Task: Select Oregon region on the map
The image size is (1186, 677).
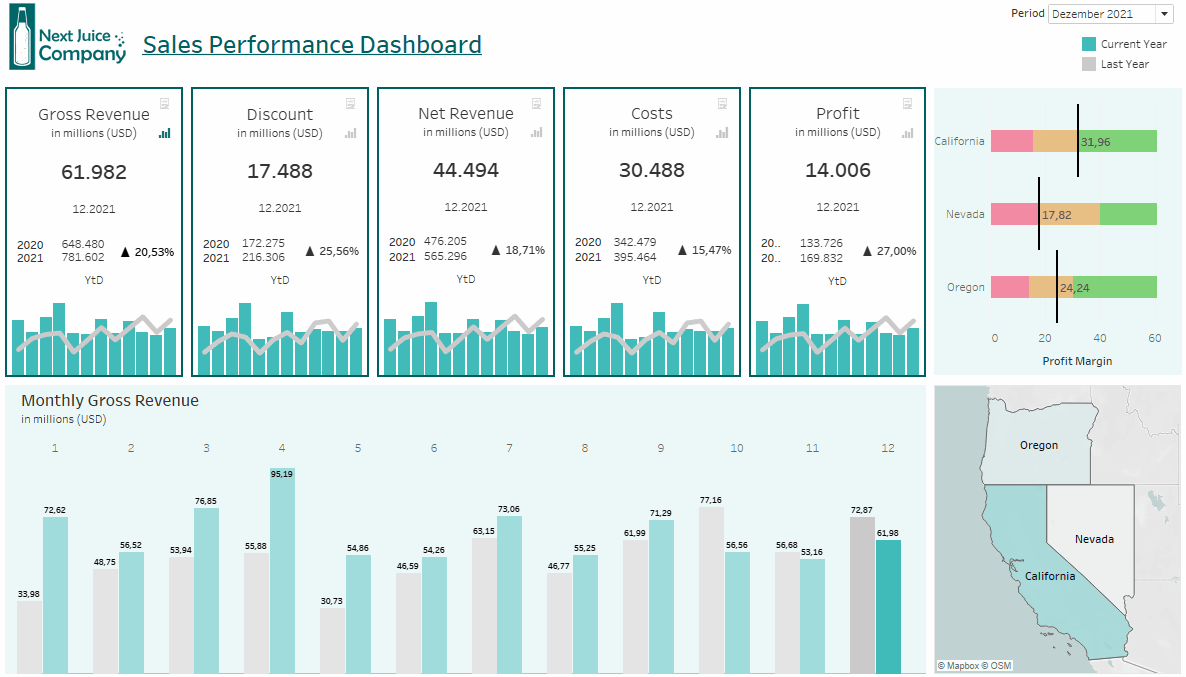Action: tap(1038, 446)
